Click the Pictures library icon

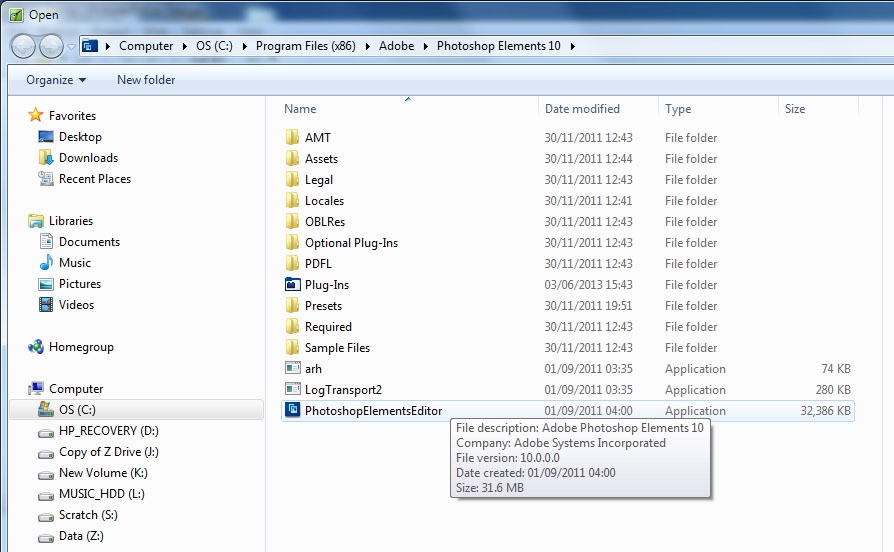46,284
